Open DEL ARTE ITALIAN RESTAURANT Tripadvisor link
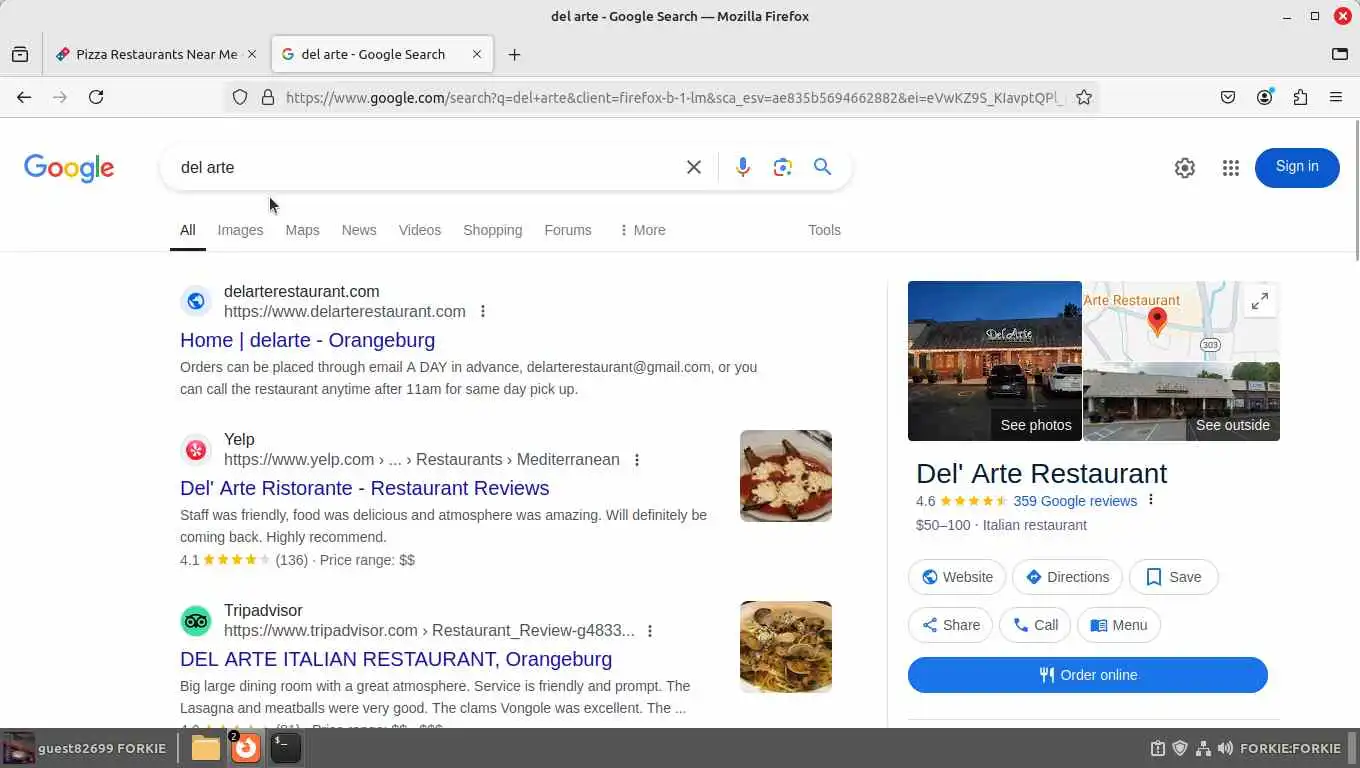Screen dimensions: 1360x768 coord(396,659)
